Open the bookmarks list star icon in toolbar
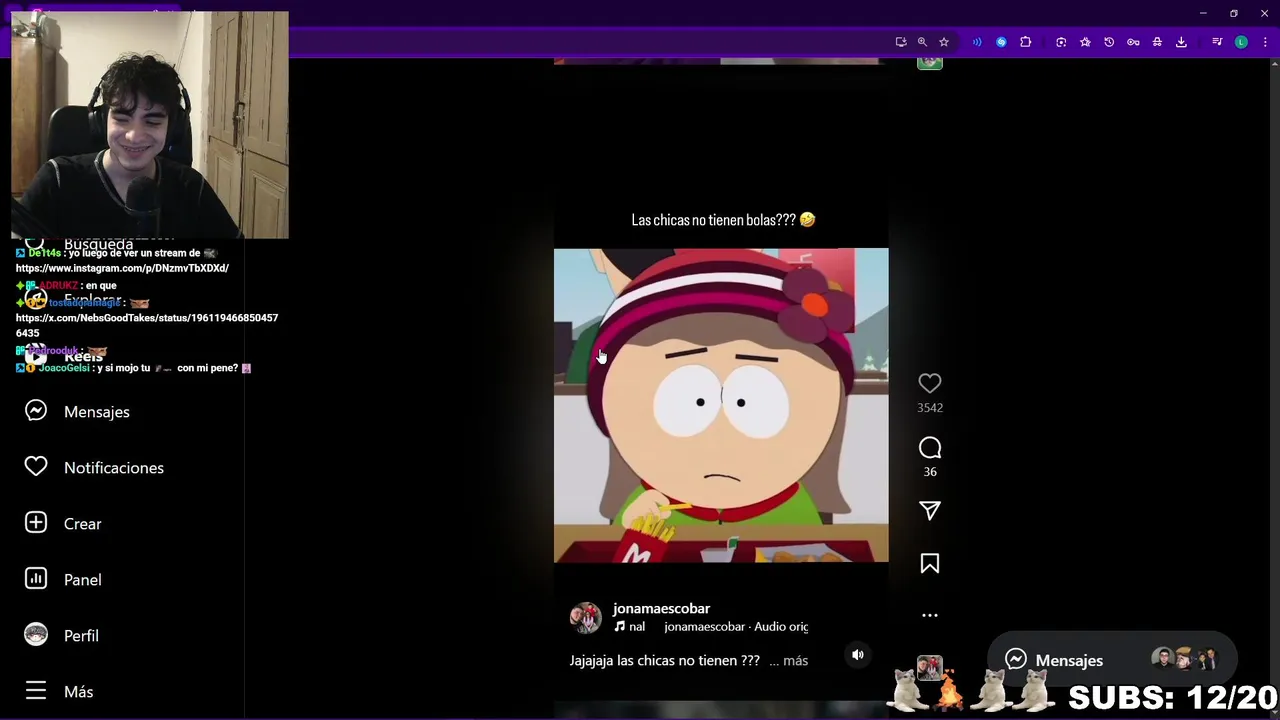This screenshot has width=1280, height=720. click(x=1085, y=42)
